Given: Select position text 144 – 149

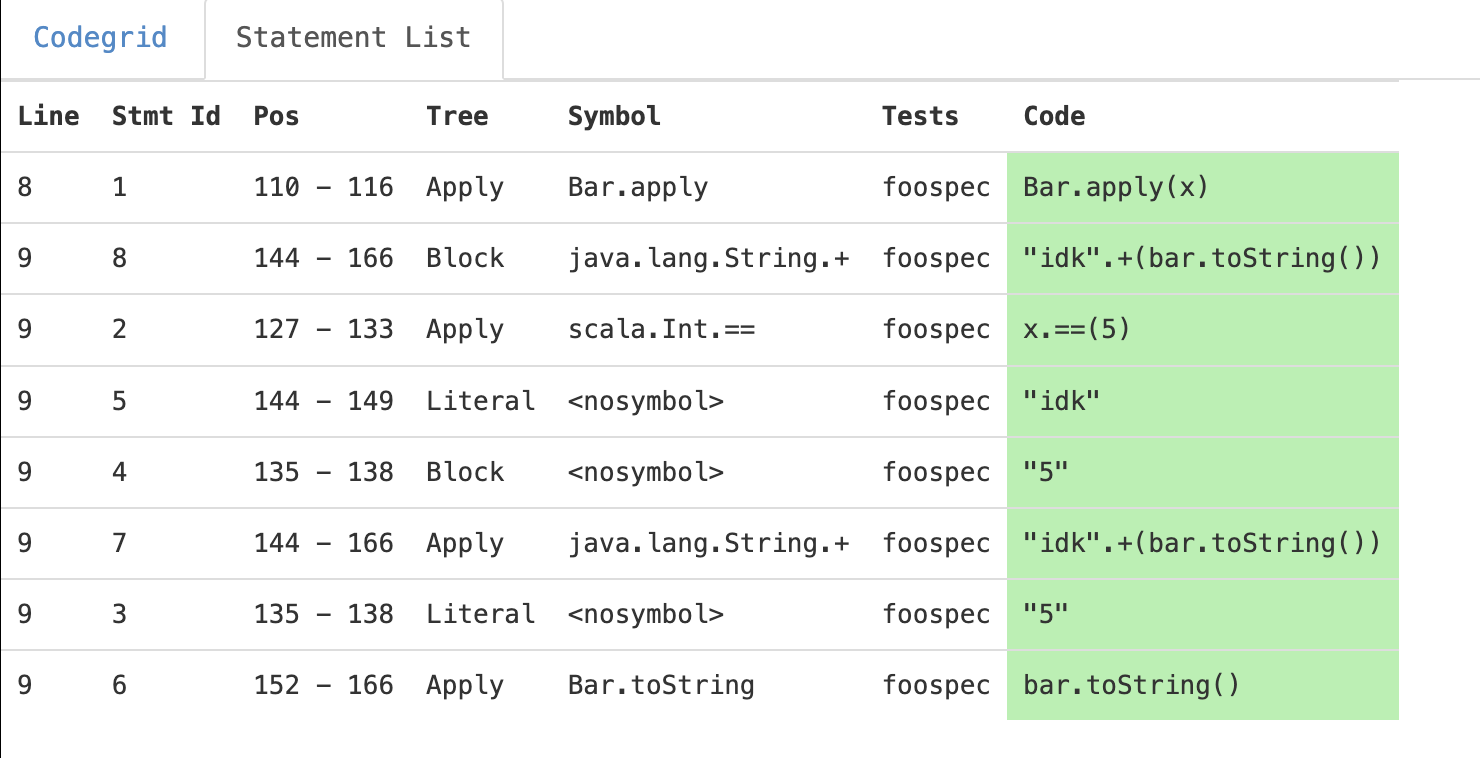Looking at the screenshot, I should click(x=324, y=401).
